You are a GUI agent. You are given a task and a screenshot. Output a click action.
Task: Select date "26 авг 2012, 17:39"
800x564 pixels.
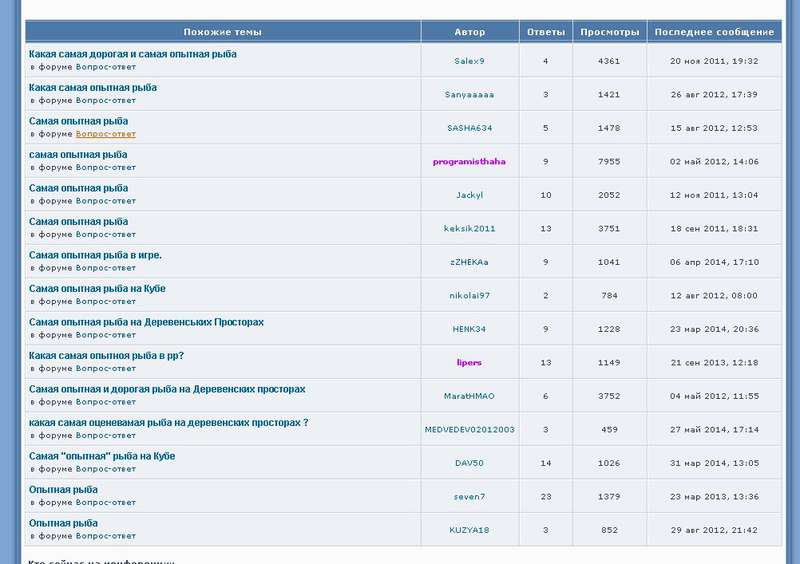pyautogui.click(x=714, y=95)
